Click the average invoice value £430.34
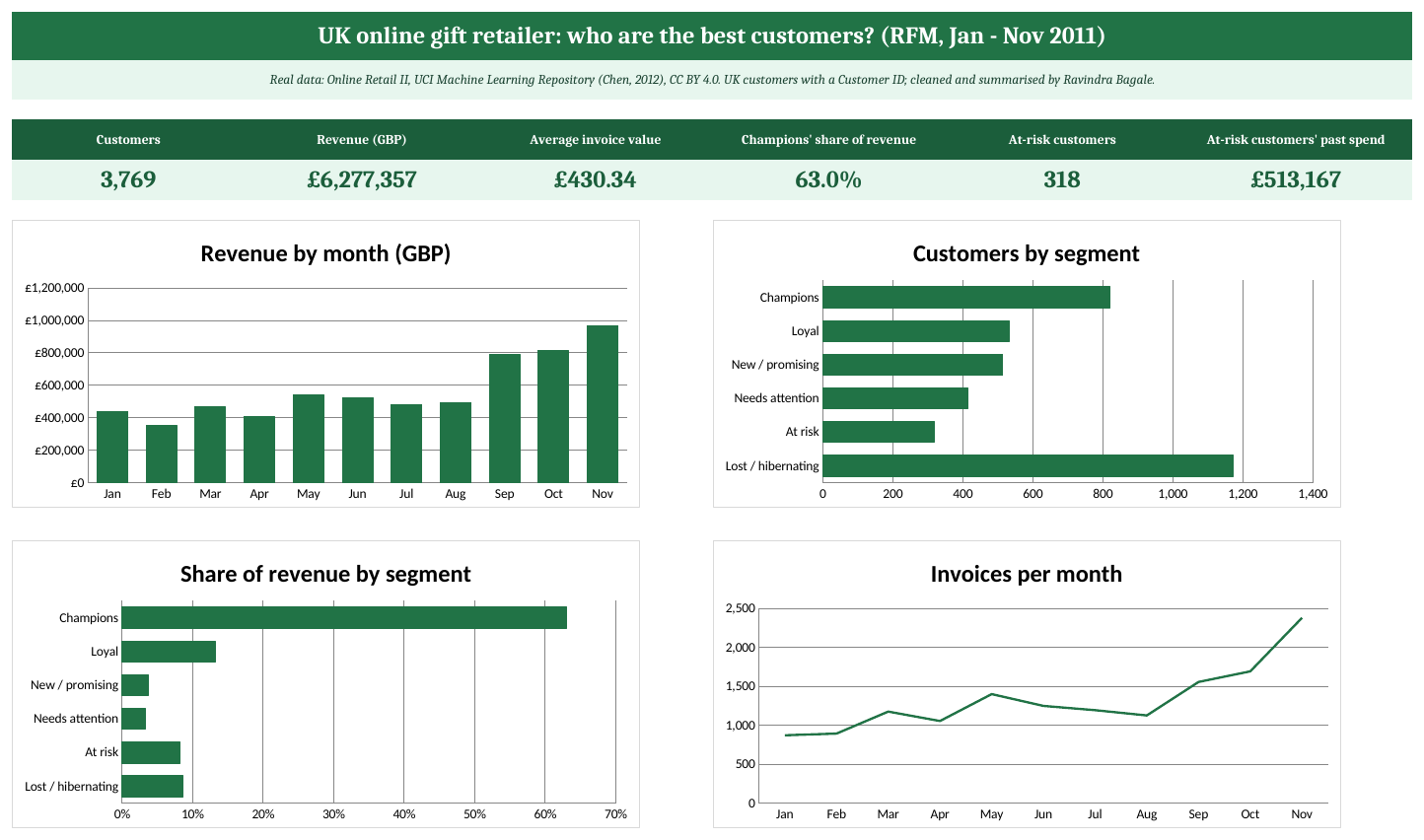 (x=595, y=179)
